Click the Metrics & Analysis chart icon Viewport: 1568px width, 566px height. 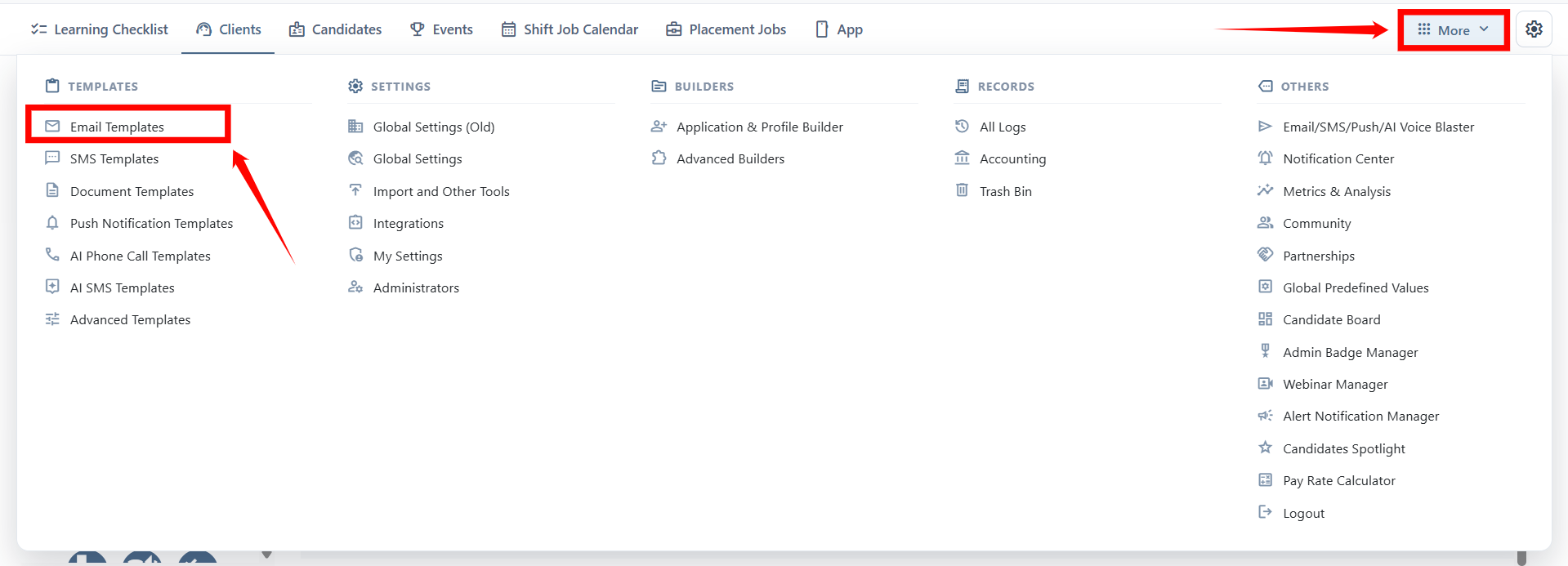1265,190
